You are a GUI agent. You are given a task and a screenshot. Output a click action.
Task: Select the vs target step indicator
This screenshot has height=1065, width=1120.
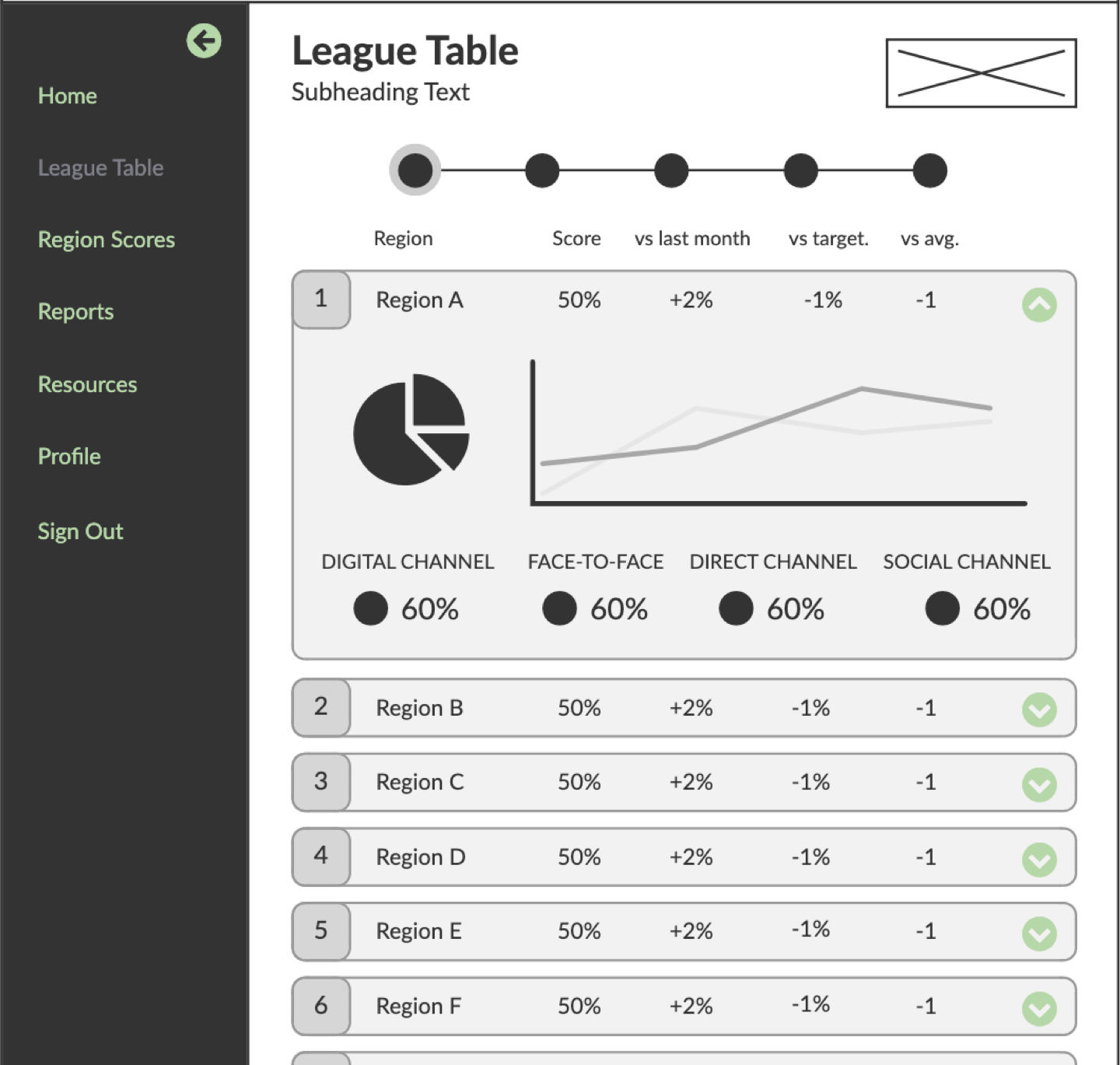tap(800, 170)
